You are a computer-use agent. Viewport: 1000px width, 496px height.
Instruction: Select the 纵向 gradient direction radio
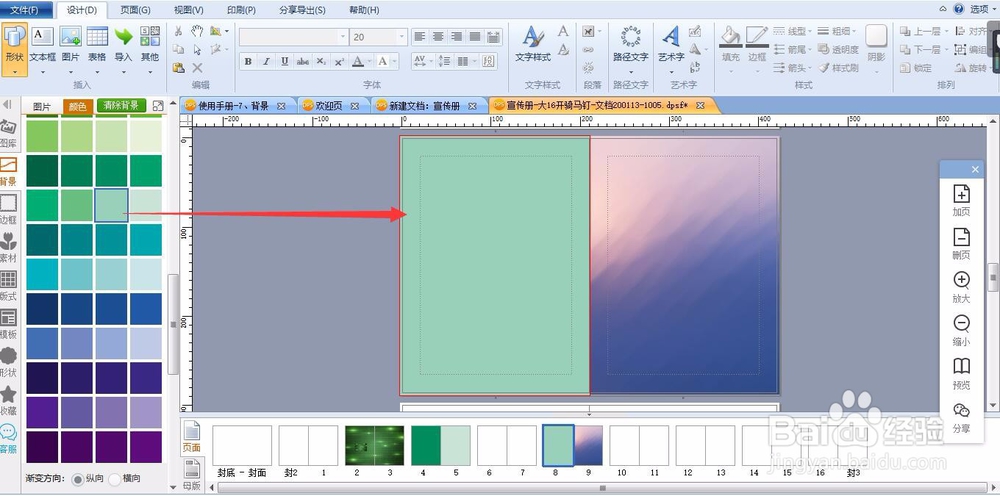78,479
